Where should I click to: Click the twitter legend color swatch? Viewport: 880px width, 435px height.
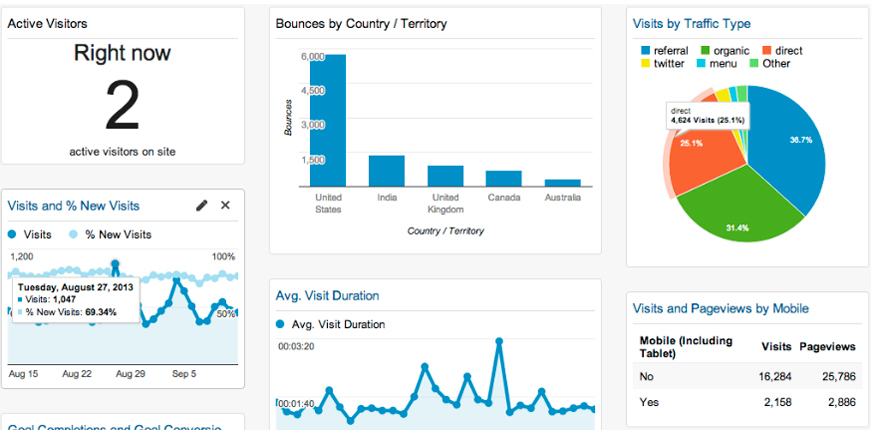click(645, 64)
